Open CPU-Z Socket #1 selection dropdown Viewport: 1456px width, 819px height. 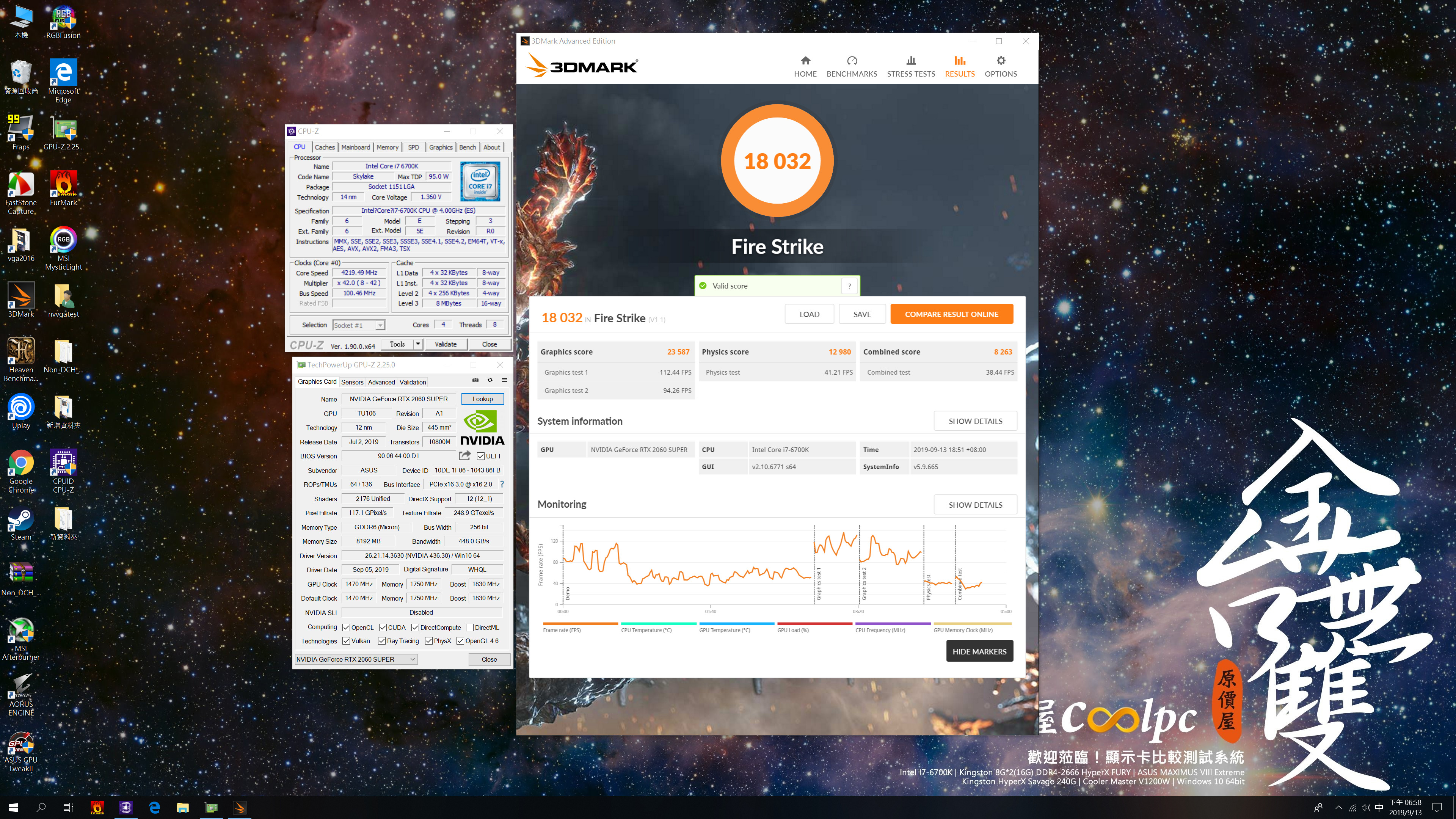tap(359, 325)
